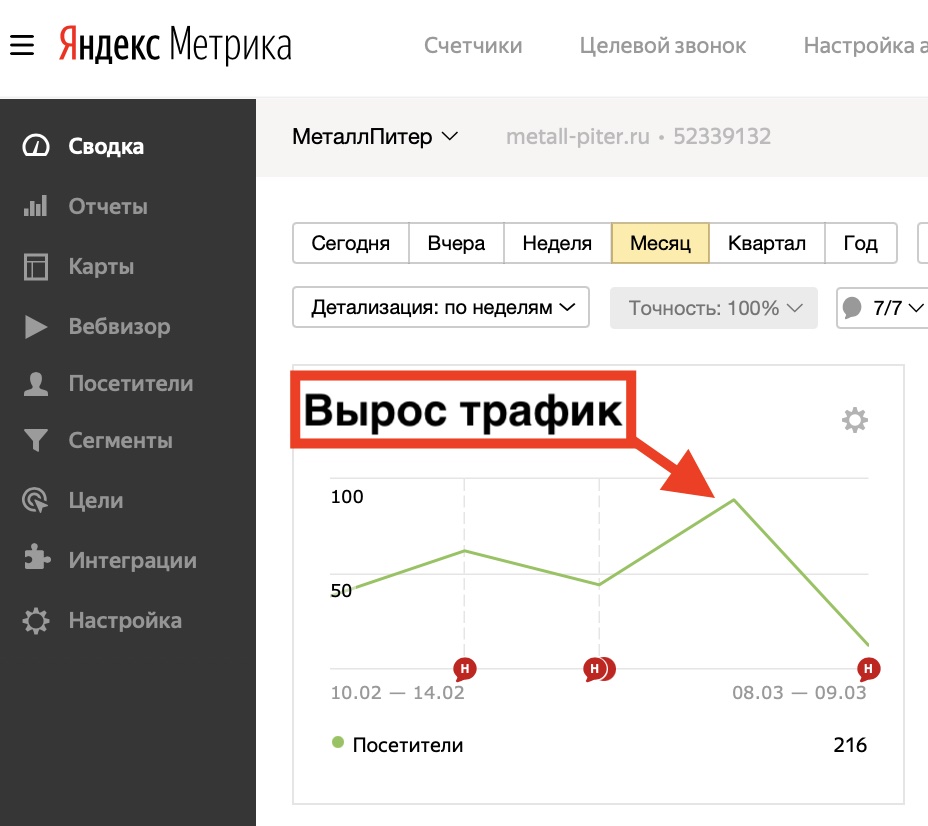Click the Яндекс Метрика logo
928x826 pixels.
pos(175,44)
